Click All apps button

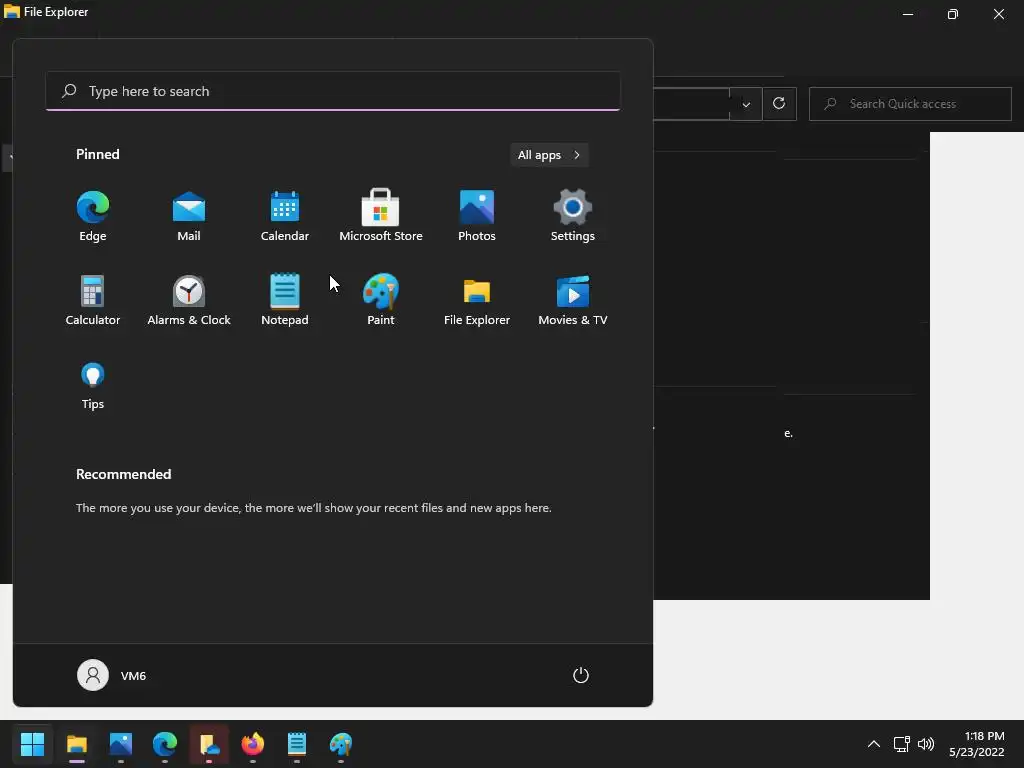click(x=549, y=155)
